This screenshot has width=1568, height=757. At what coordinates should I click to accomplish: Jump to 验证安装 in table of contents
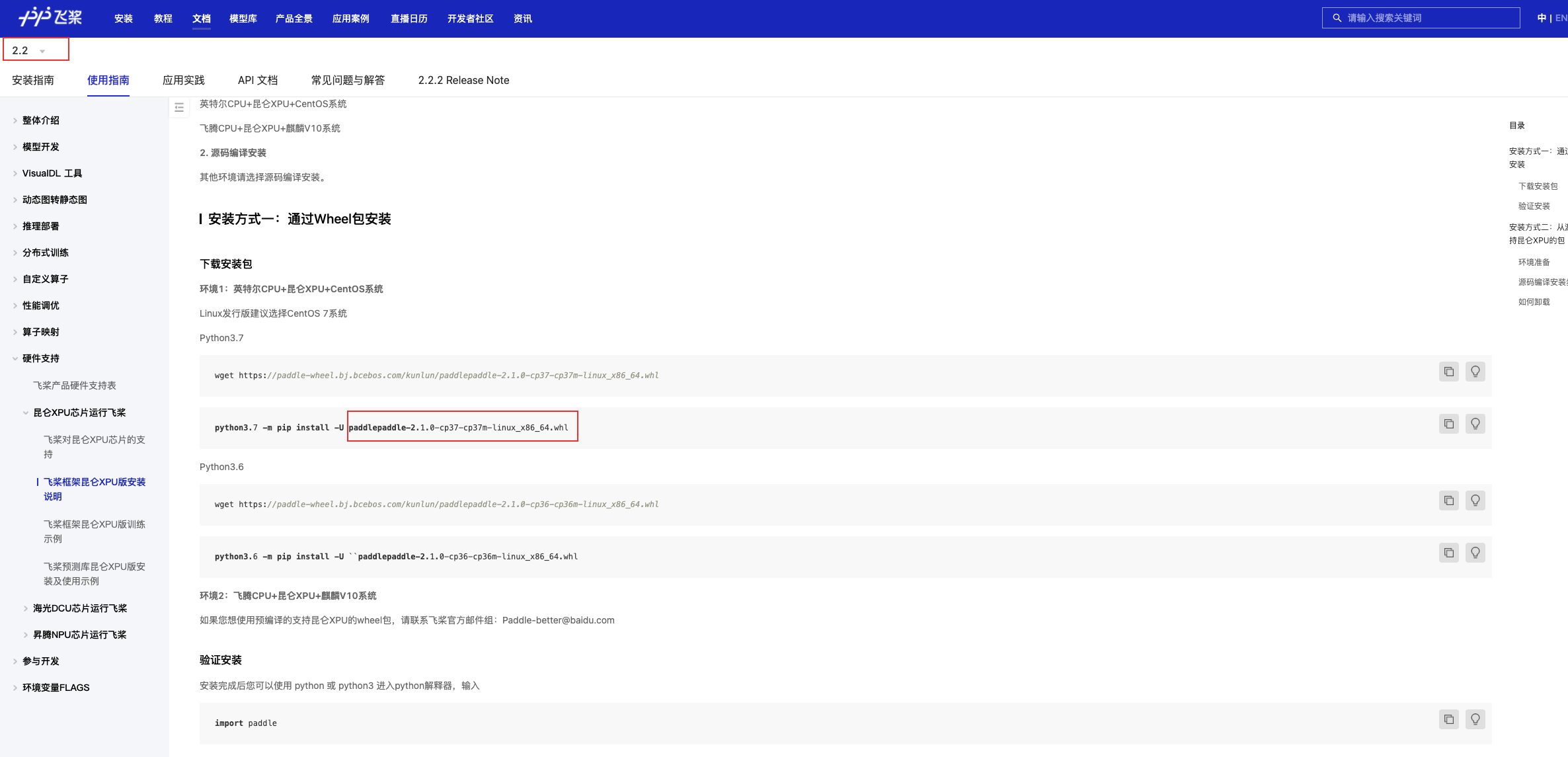(1534, 206)
